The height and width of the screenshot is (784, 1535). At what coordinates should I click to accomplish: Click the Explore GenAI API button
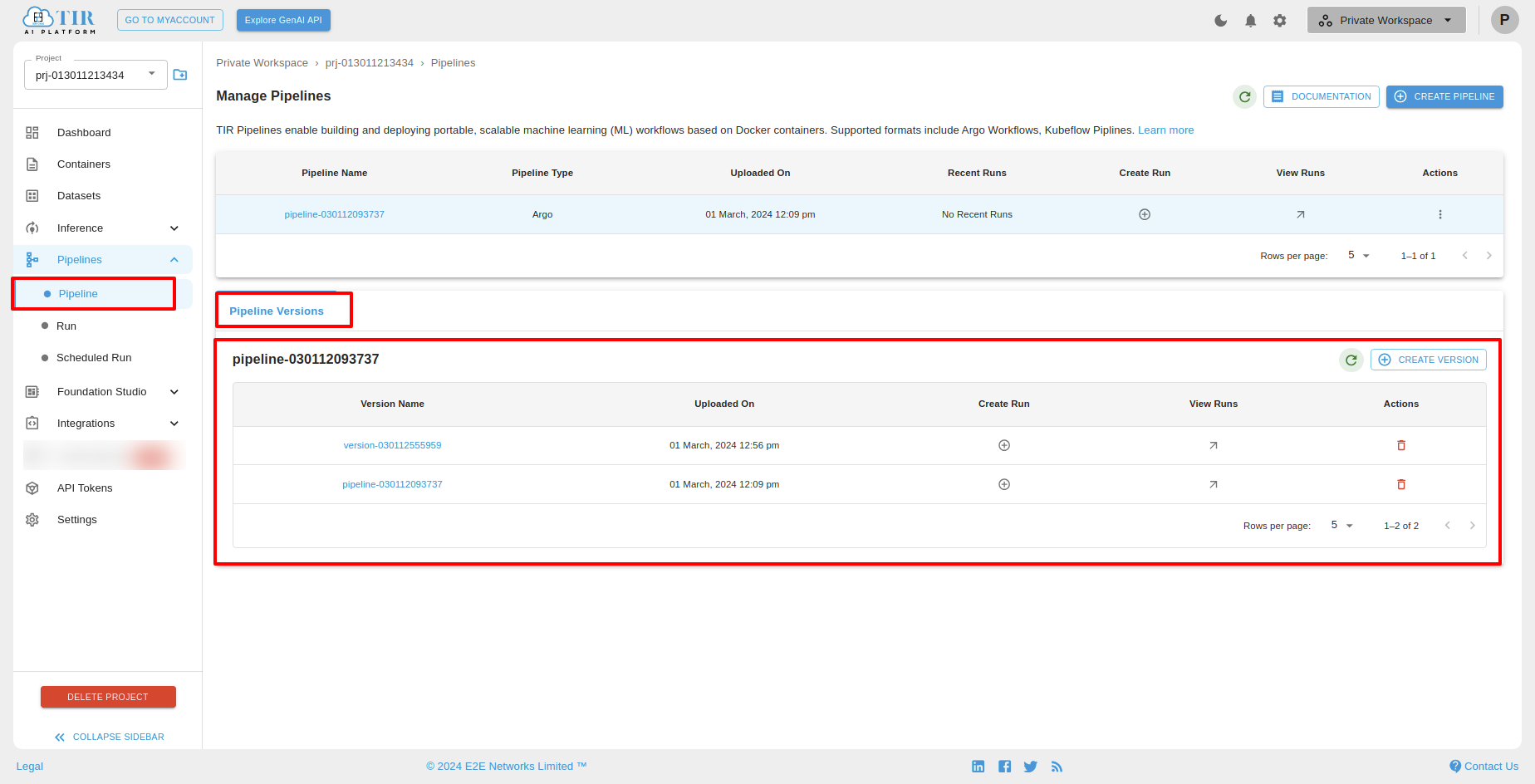click(283, 20)
